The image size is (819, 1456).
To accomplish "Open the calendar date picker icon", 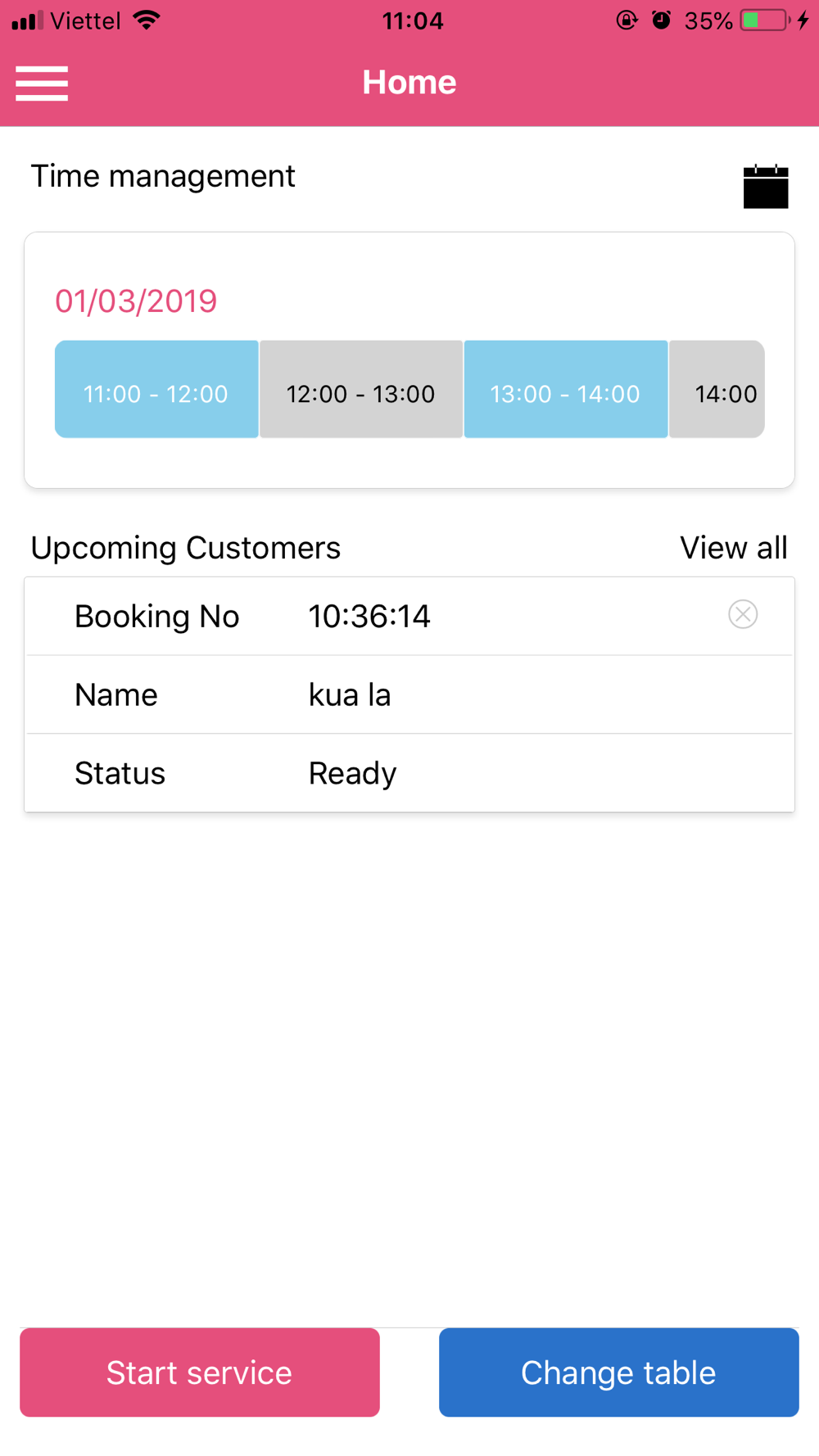I will tap(766, 187).
